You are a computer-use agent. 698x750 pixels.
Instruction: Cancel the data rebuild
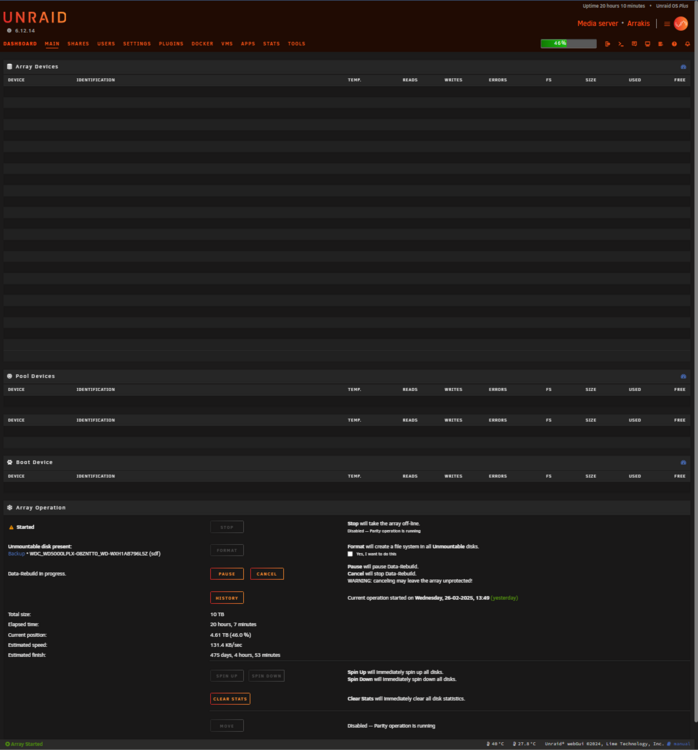(x=267, y=574)
